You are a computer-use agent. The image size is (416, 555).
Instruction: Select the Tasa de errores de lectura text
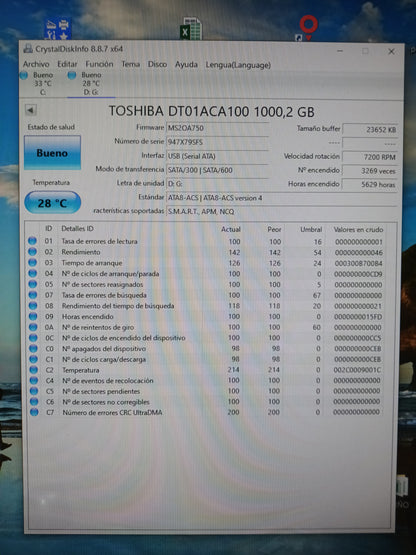click(99, 241)
